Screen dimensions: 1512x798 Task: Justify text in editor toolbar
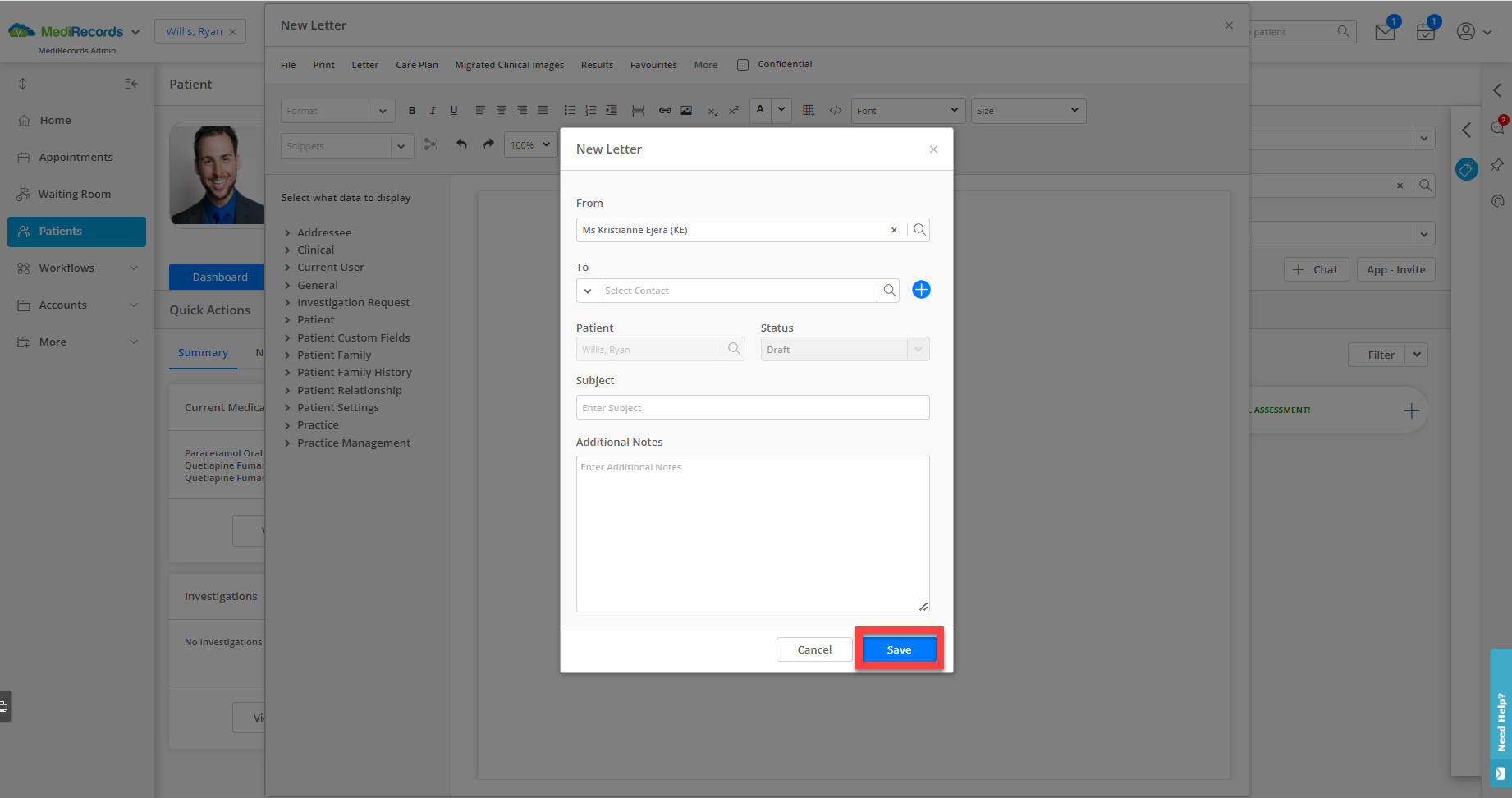543,111
